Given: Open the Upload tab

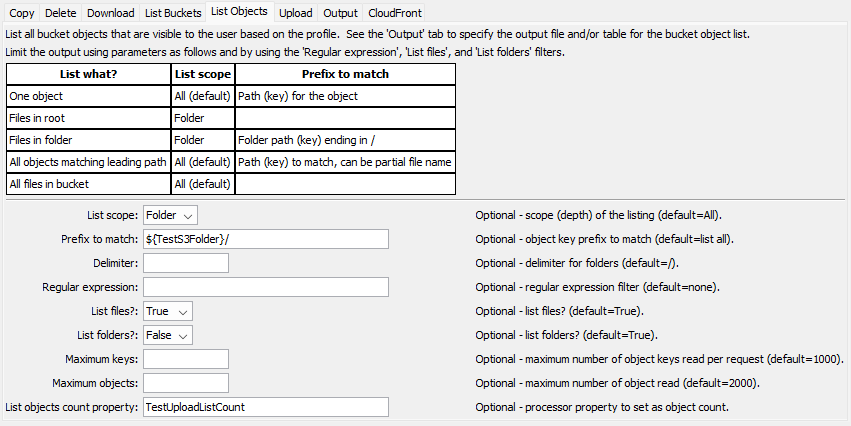Looking at the screenshot, I should point(295,13).
